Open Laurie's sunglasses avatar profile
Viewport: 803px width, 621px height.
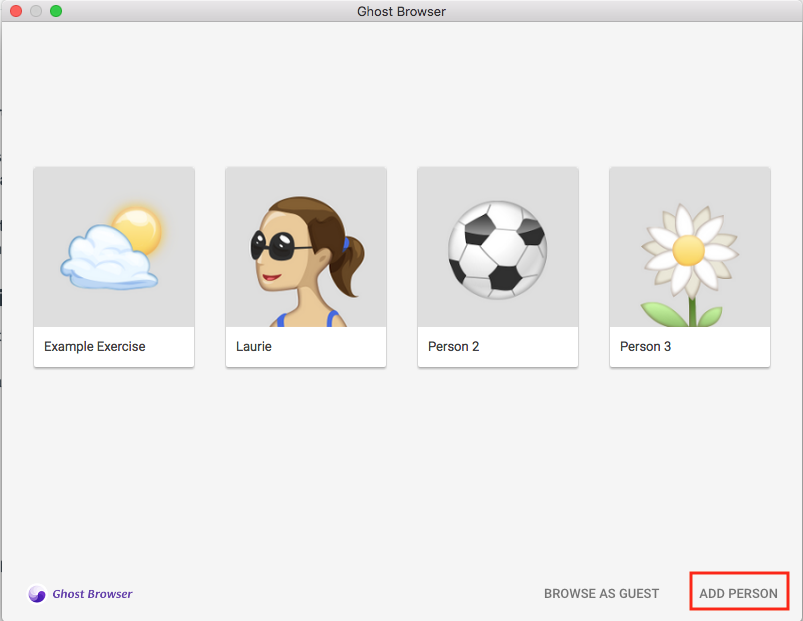coord(306,247)
